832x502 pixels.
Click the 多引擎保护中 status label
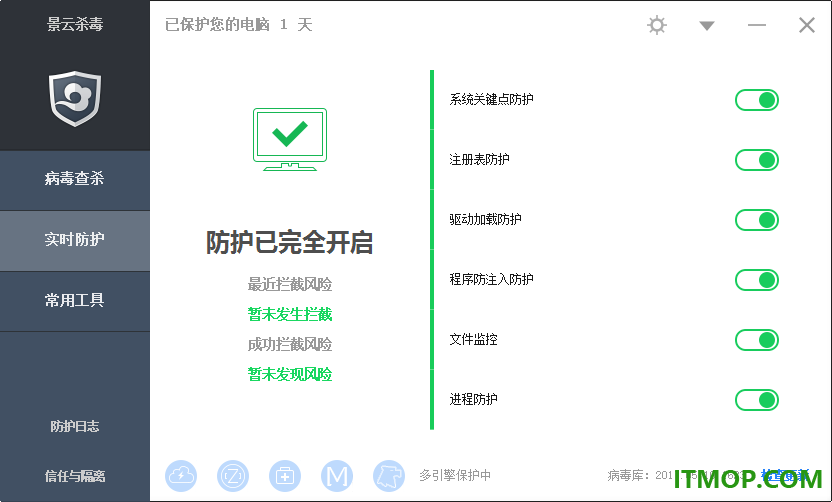pos(455,475)
